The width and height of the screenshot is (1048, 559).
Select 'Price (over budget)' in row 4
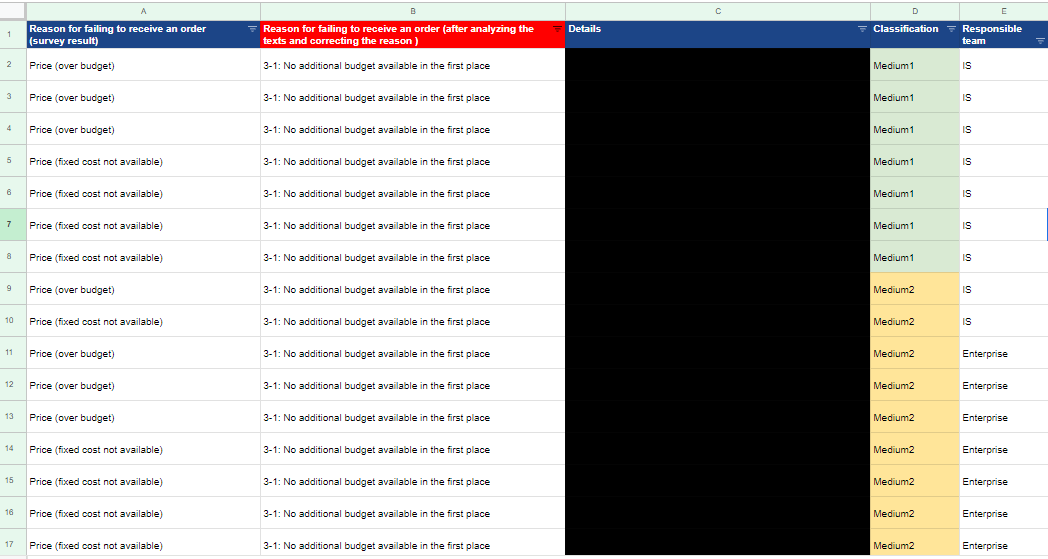(x=144, y=130)
